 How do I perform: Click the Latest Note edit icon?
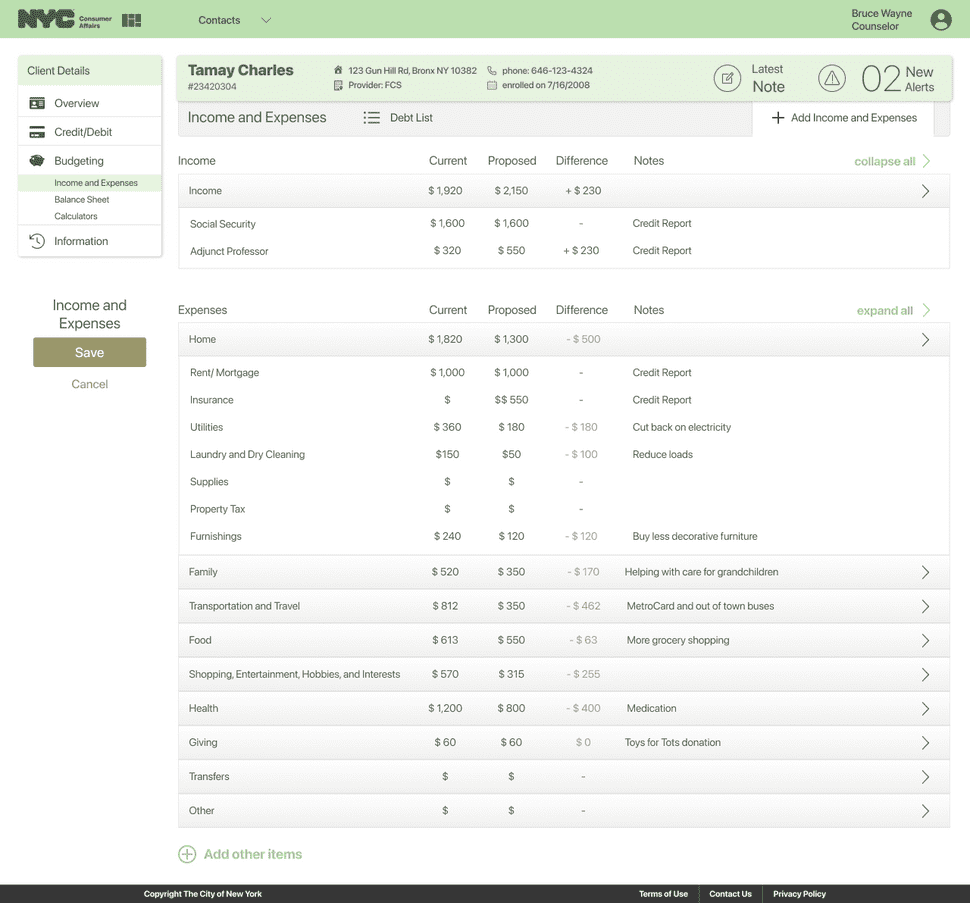tap(727, 79)
